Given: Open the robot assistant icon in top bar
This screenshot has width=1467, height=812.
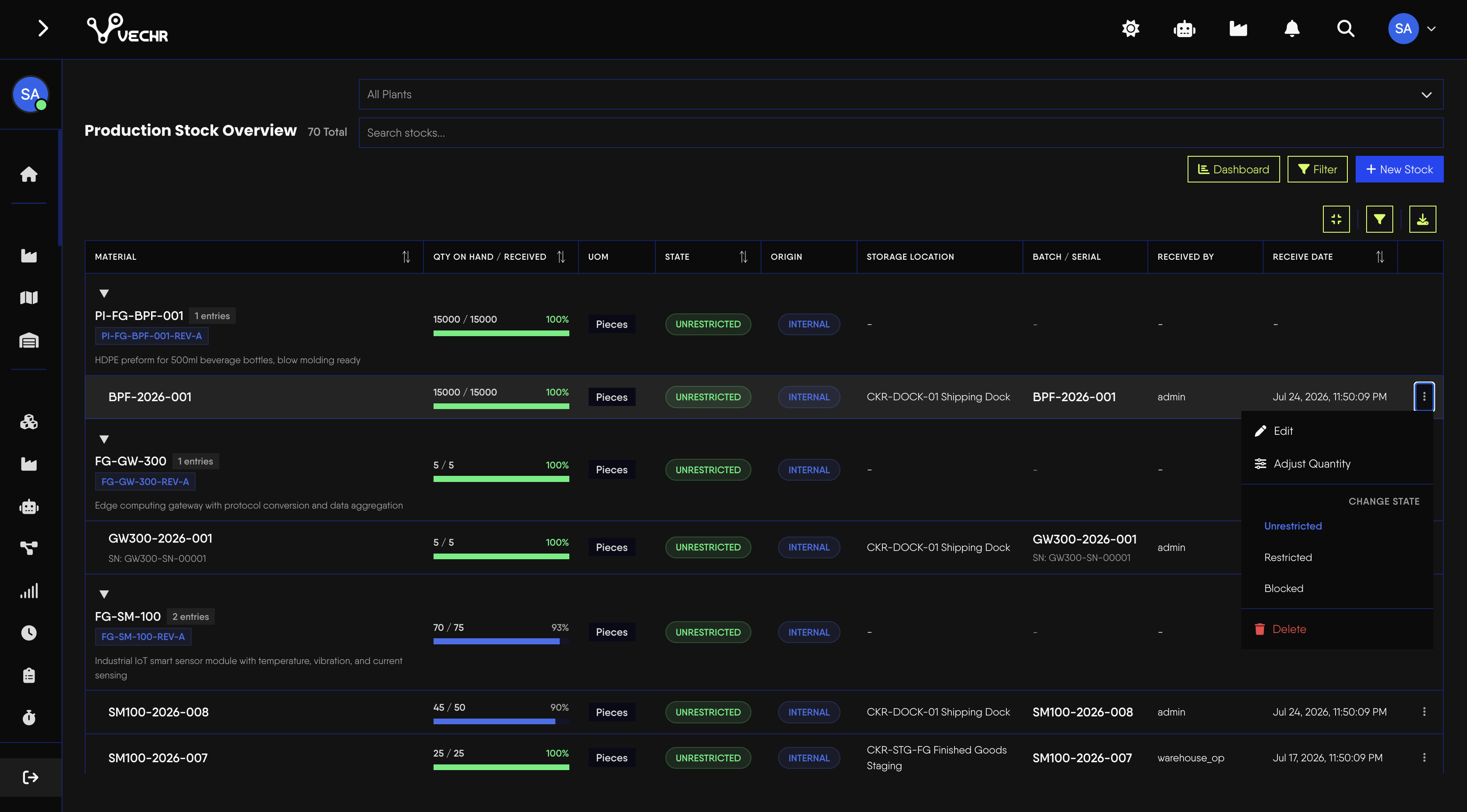Looking at the screenshot, I should click(x=1184, y=28).
